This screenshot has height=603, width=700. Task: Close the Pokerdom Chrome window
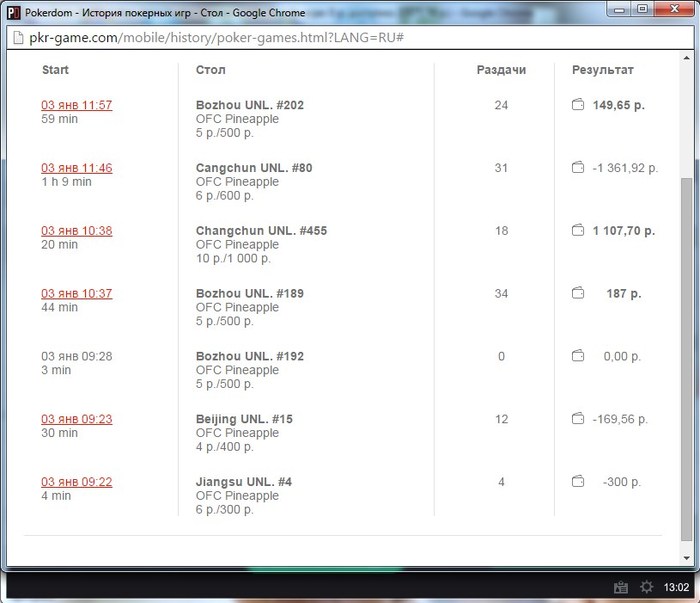point(675,9)
